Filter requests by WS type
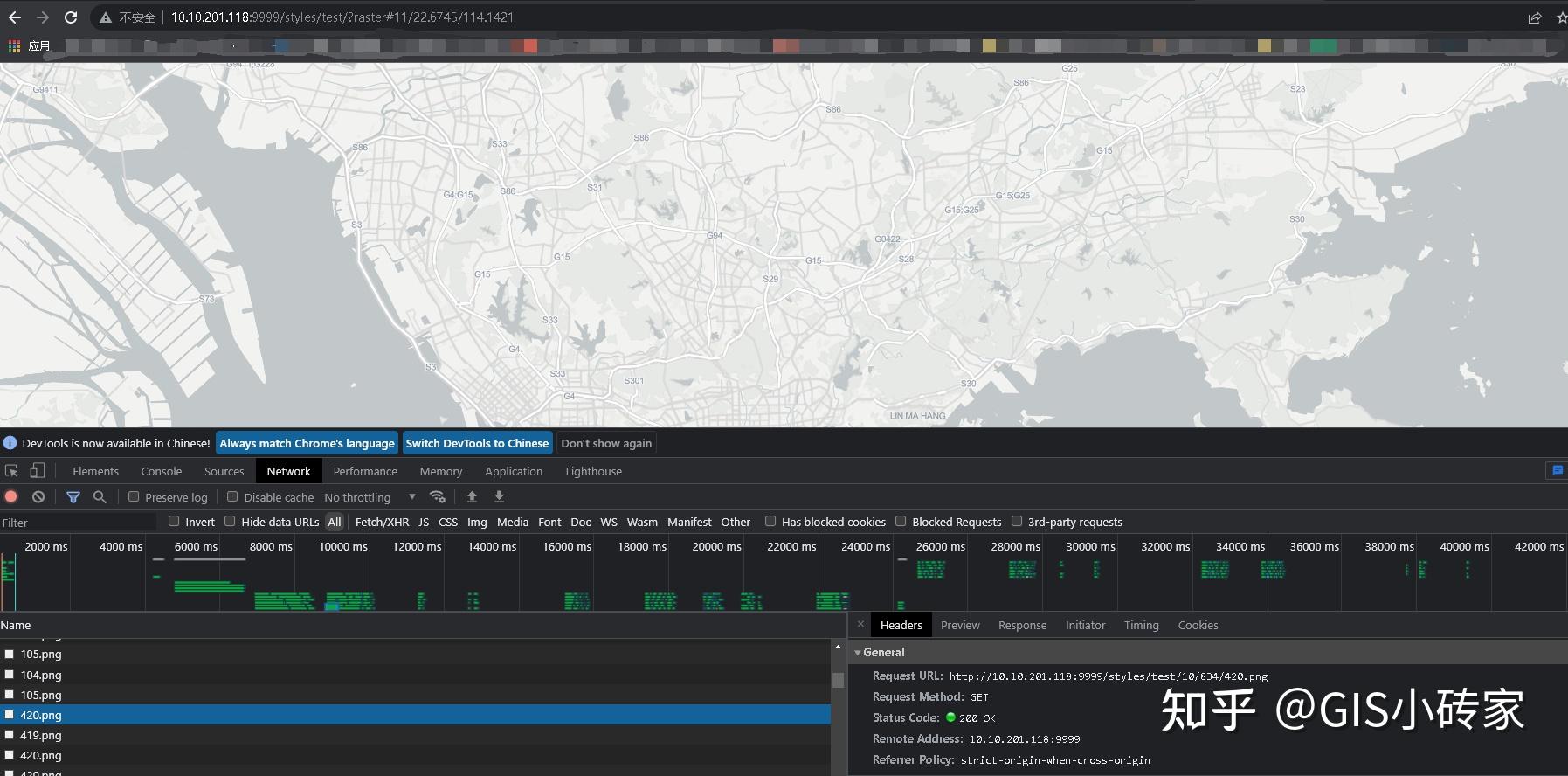Viewport: 1568px width, 776px height. [609, 522]
